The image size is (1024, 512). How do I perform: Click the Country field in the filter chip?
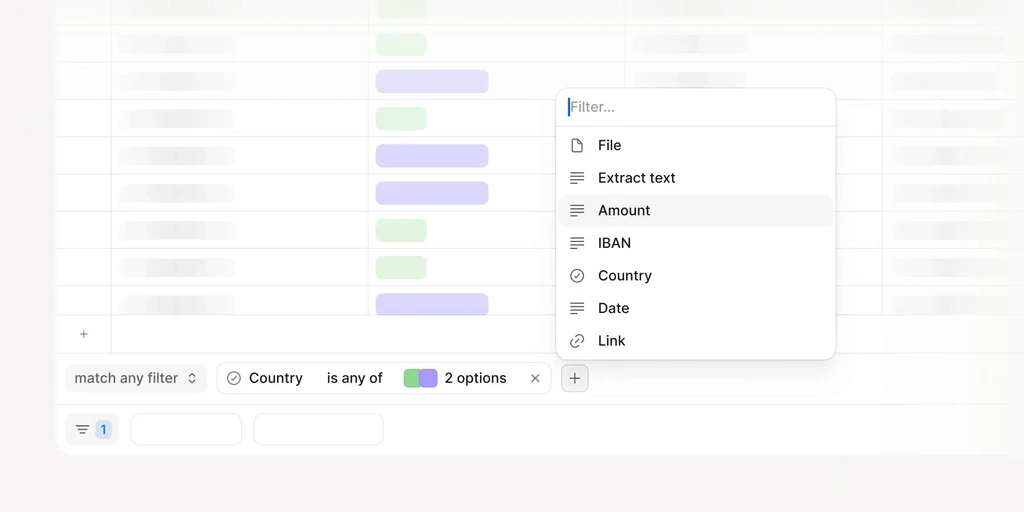(276, 378)
